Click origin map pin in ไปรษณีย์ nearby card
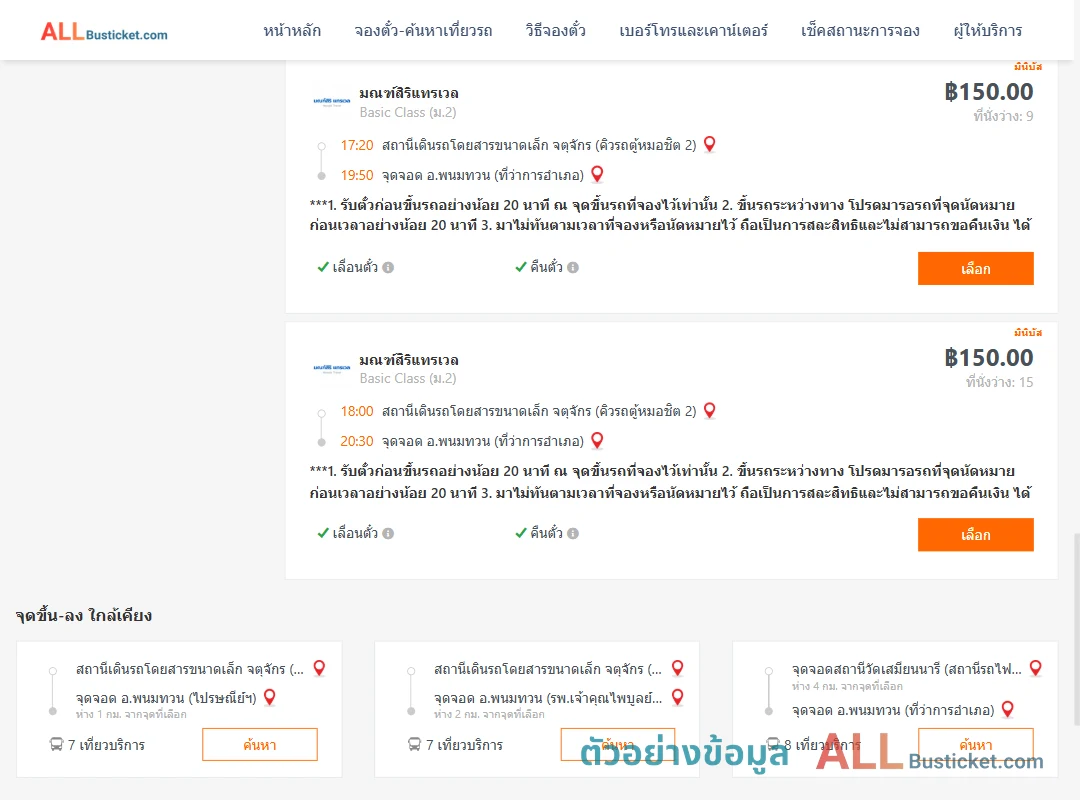 click(x=320, y=668)
